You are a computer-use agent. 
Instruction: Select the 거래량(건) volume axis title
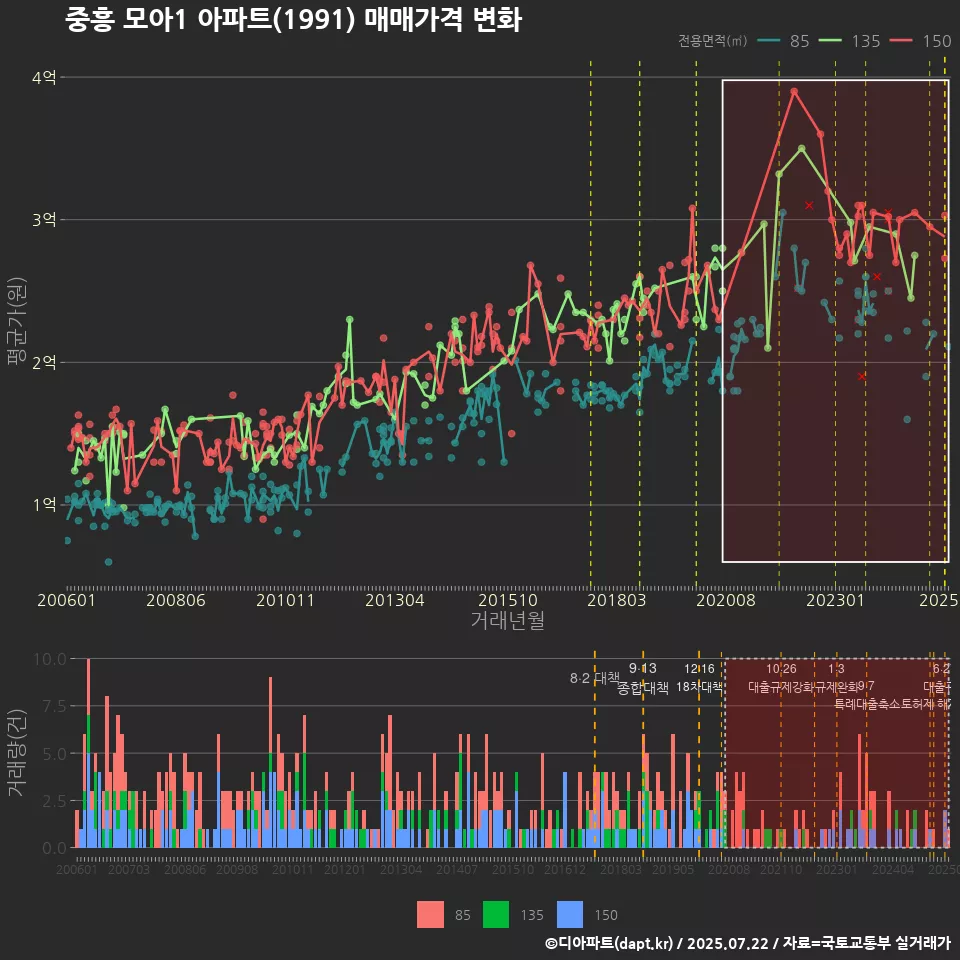pos(16,753)
